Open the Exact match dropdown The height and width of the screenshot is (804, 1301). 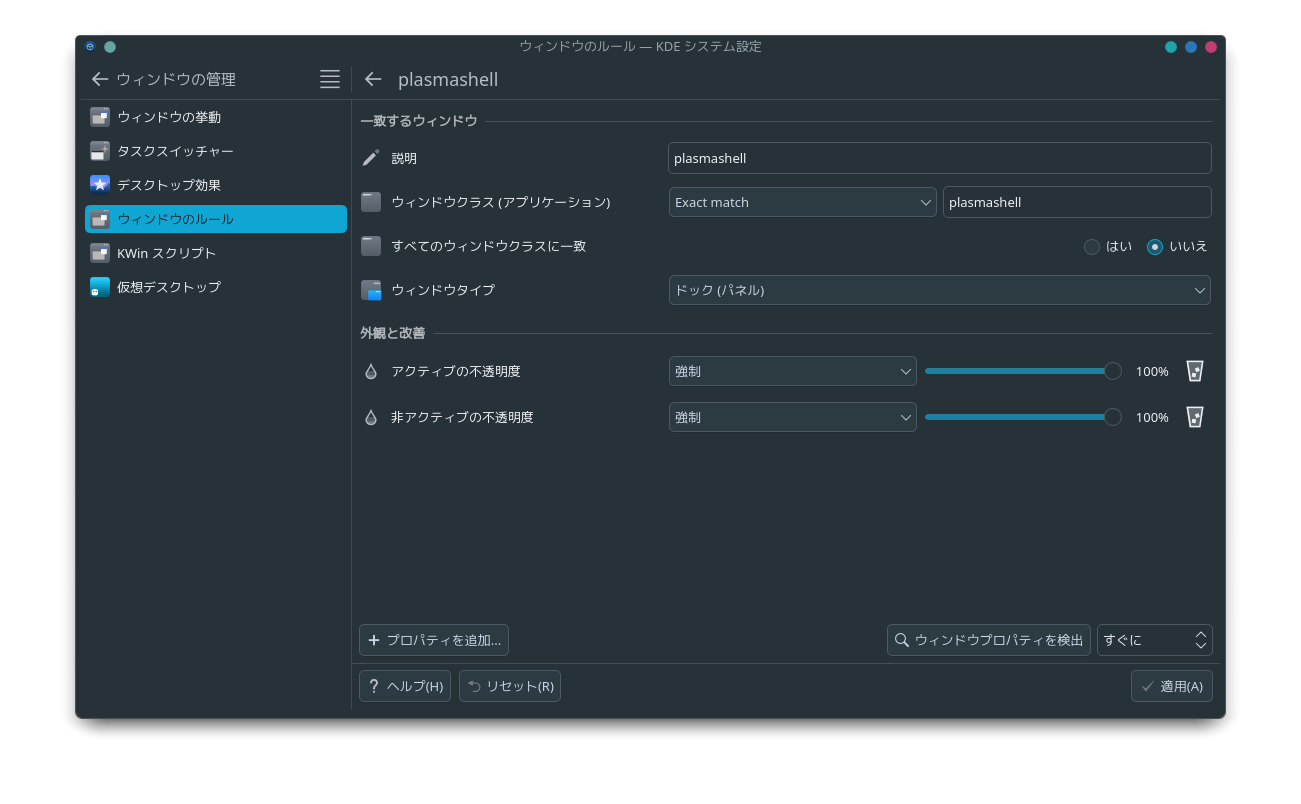pos(802,202)
